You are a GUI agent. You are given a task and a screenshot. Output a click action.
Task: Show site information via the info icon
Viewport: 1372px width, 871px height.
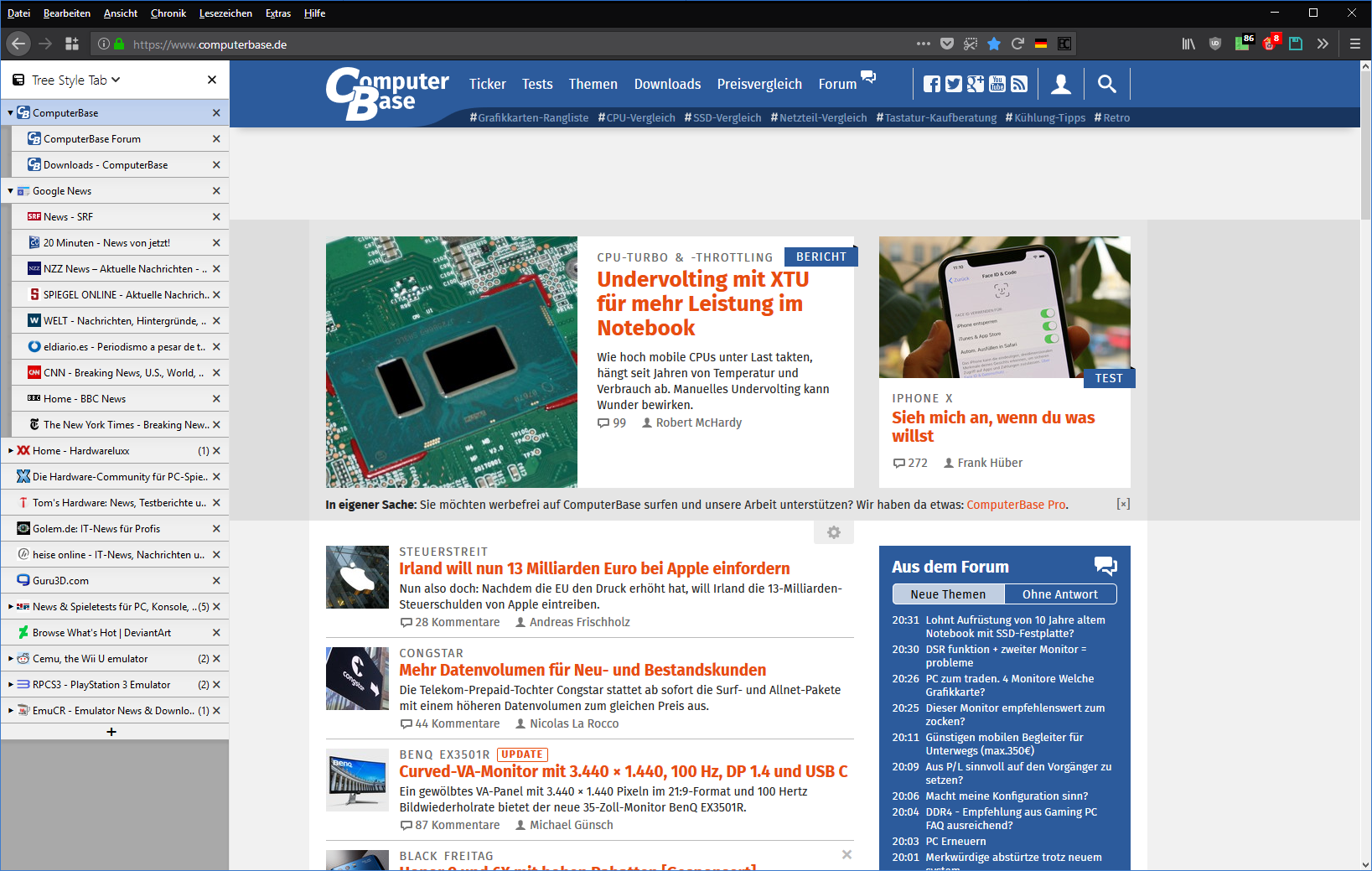click(x=104, y=44)
